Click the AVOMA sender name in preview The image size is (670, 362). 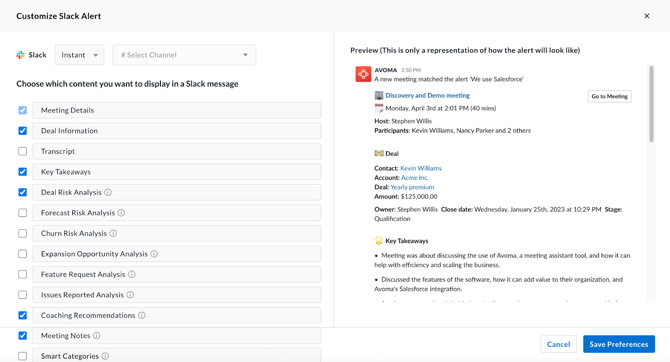[386, 70]
